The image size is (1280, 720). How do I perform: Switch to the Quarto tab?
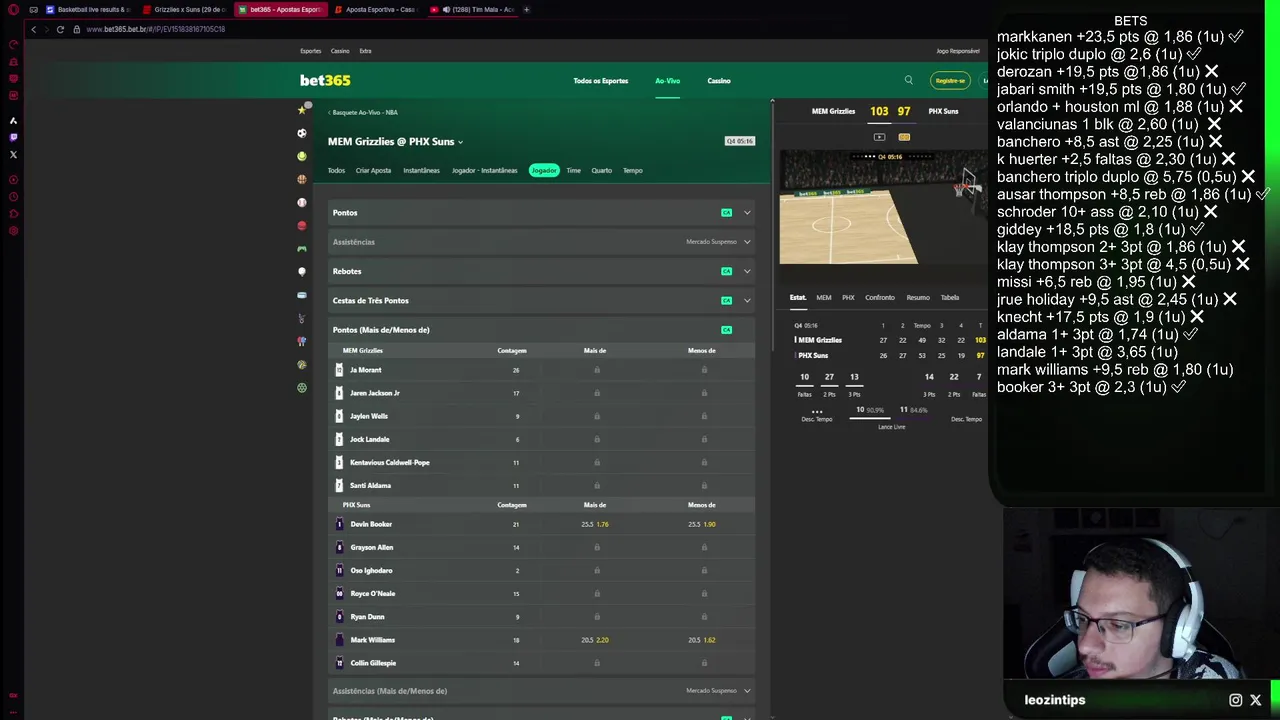[x=601, y=170]
